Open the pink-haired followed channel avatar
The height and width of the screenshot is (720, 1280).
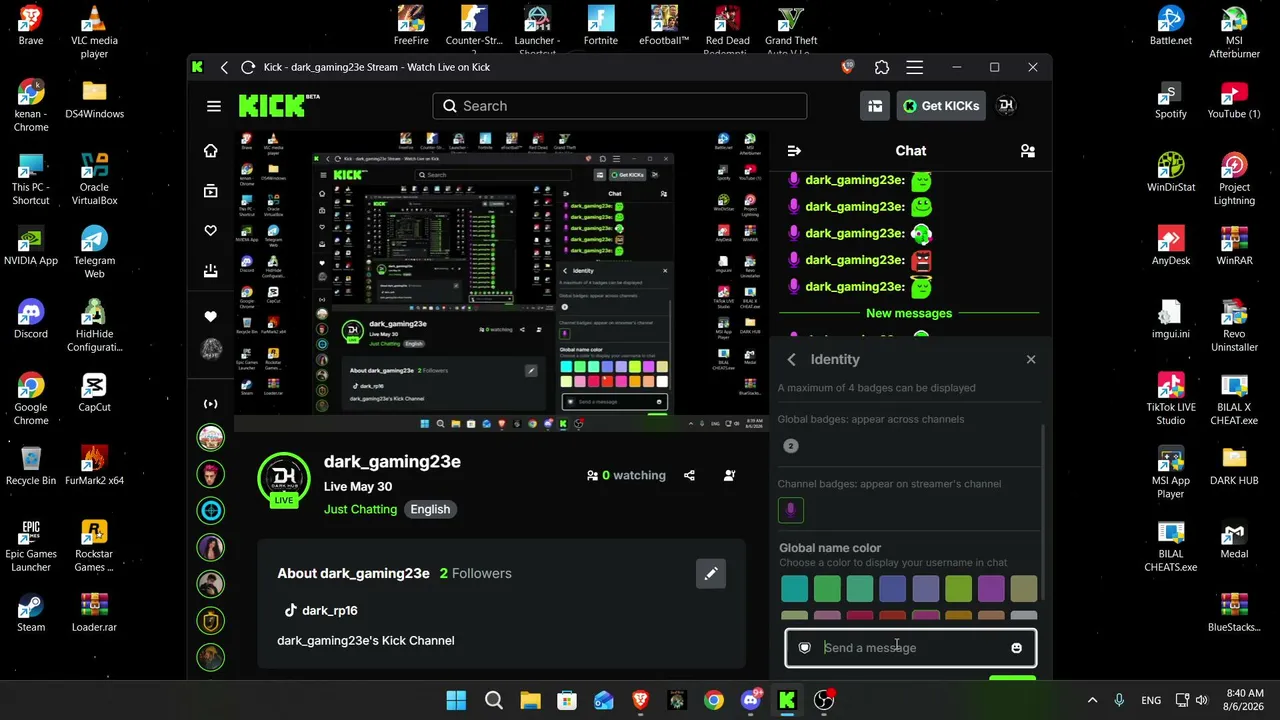pyautogui.click(x=210, y=474)
